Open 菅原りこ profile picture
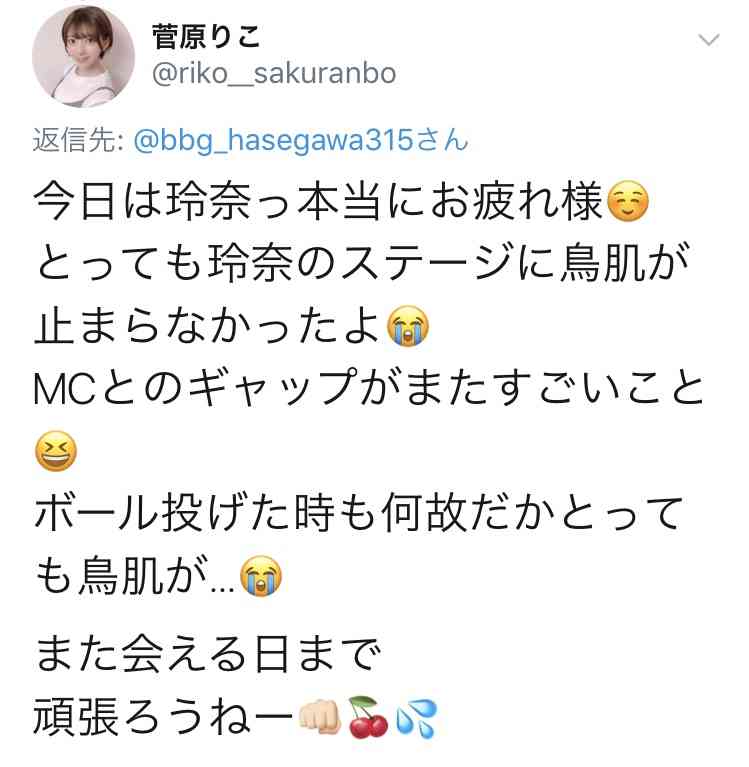 pyautogui.click(x=84, y=57)
